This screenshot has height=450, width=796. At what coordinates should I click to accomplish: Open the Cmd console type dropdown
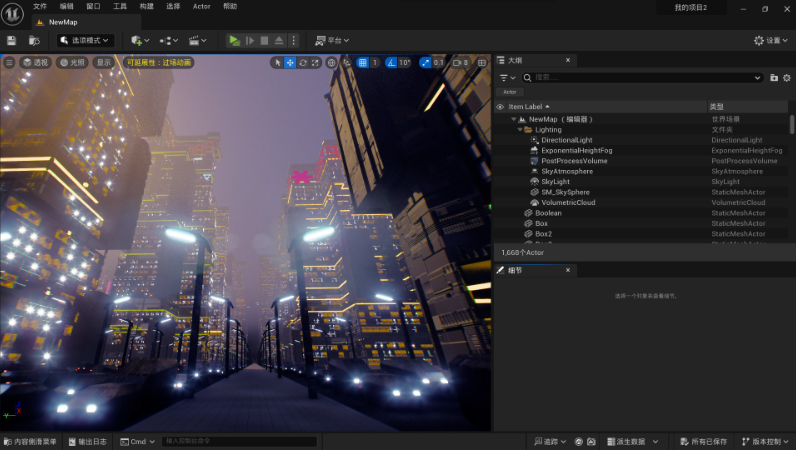pos(137,442)
